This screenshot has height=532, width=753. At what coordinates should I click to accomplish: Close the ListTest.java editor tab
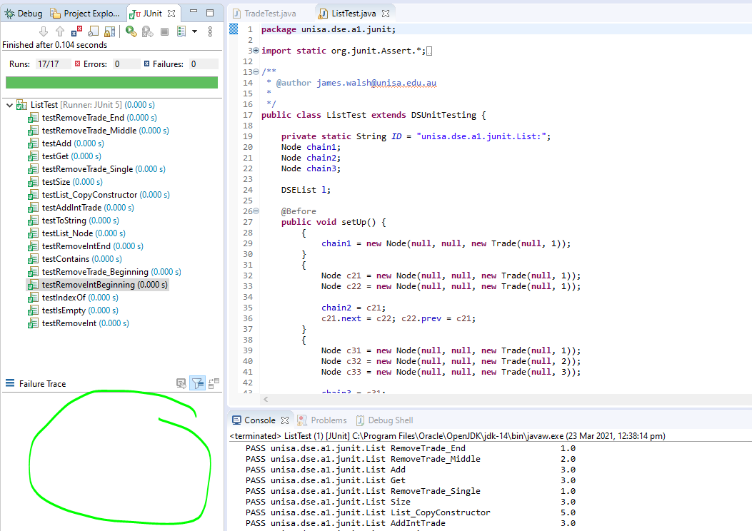tap(385, 13)
